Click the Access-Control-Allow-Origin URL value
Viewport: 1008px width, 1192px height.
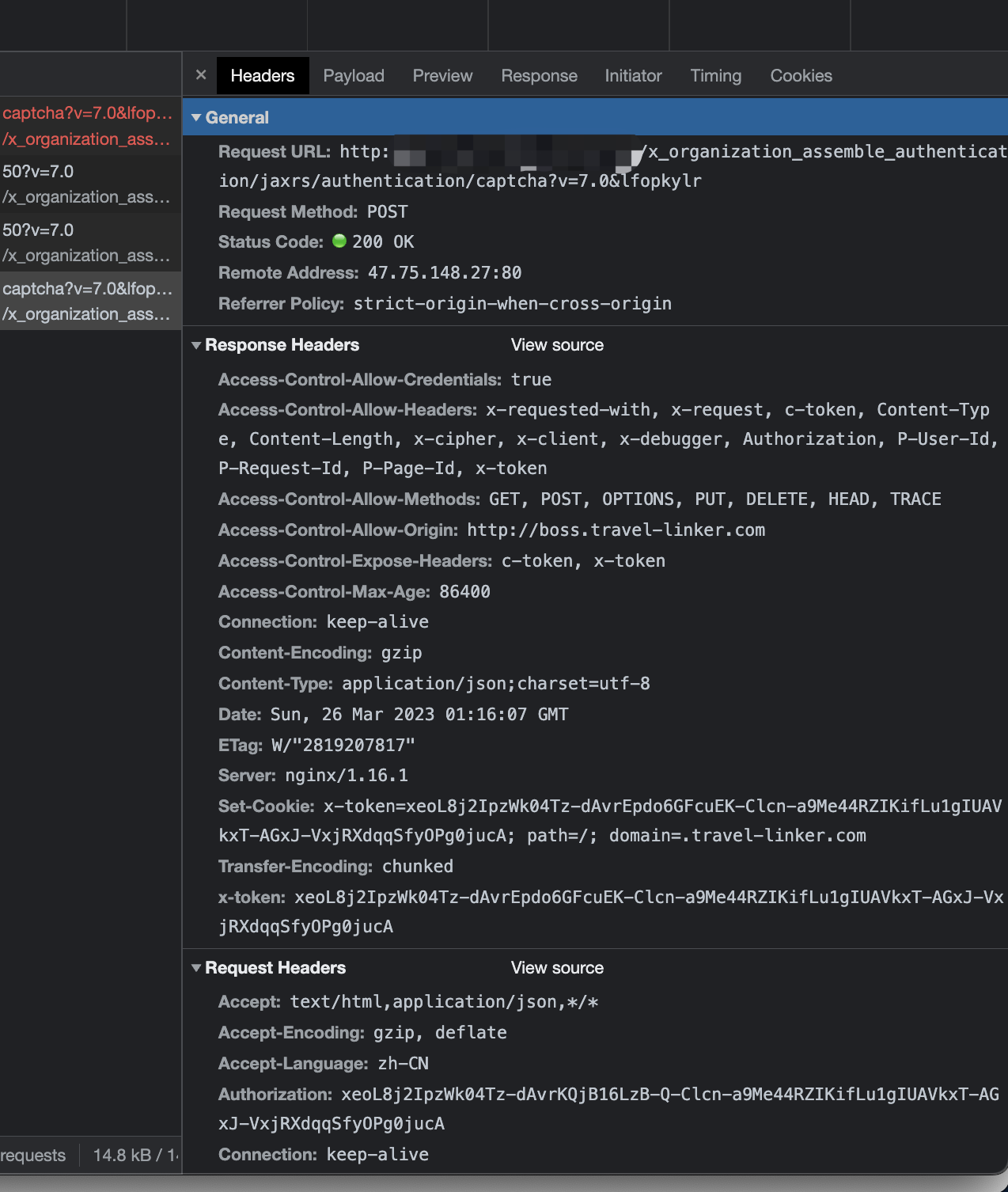(x=616, y=530)
